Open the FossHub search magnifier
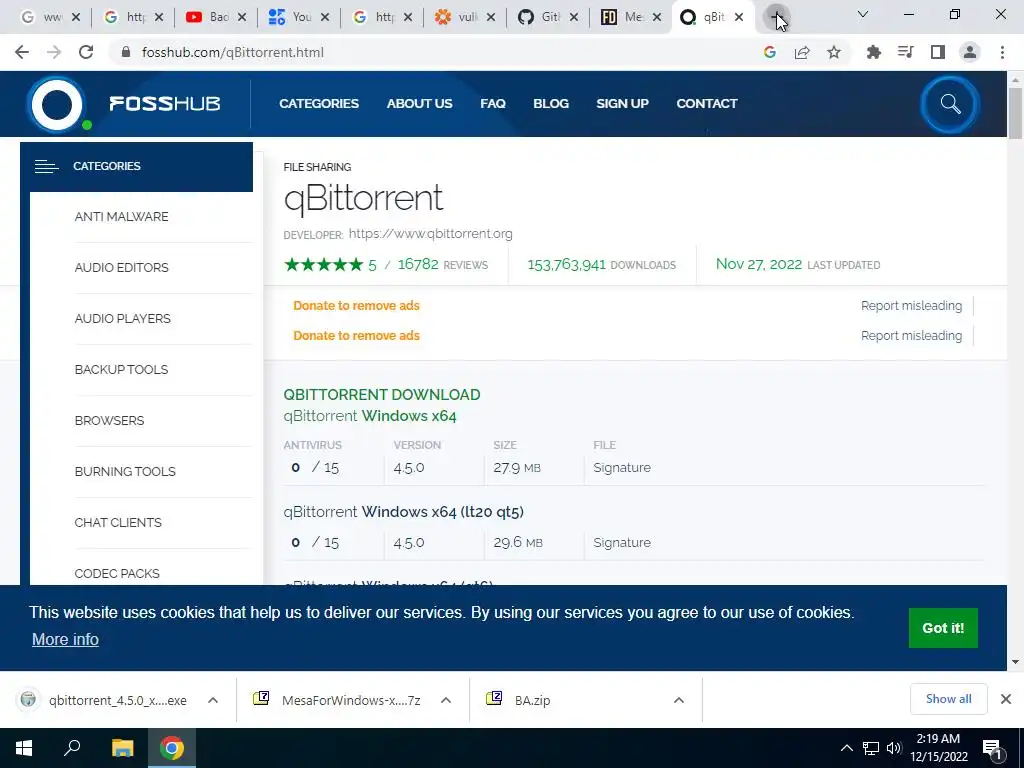 coord(950,104)
